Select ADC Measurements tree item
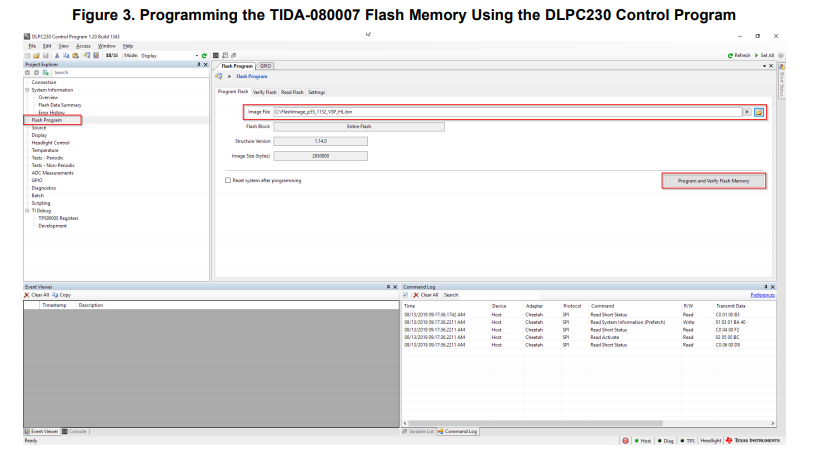Screen dimensions: 813x464 point(52,173)
